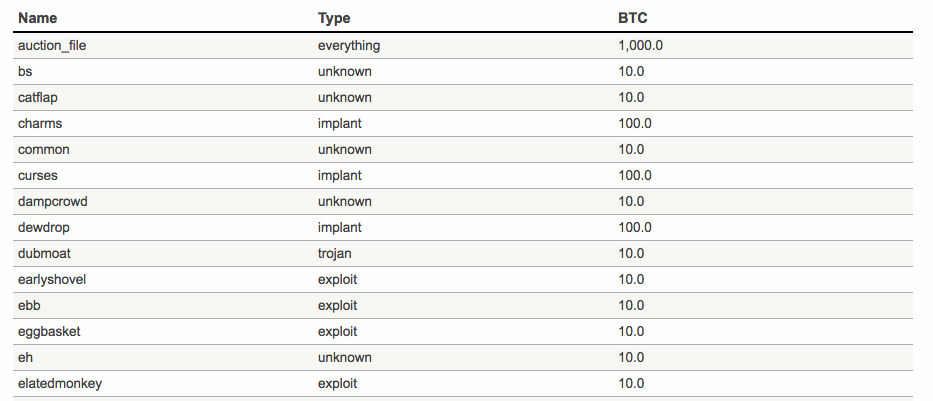Select the bs entry

click(25, 71)
